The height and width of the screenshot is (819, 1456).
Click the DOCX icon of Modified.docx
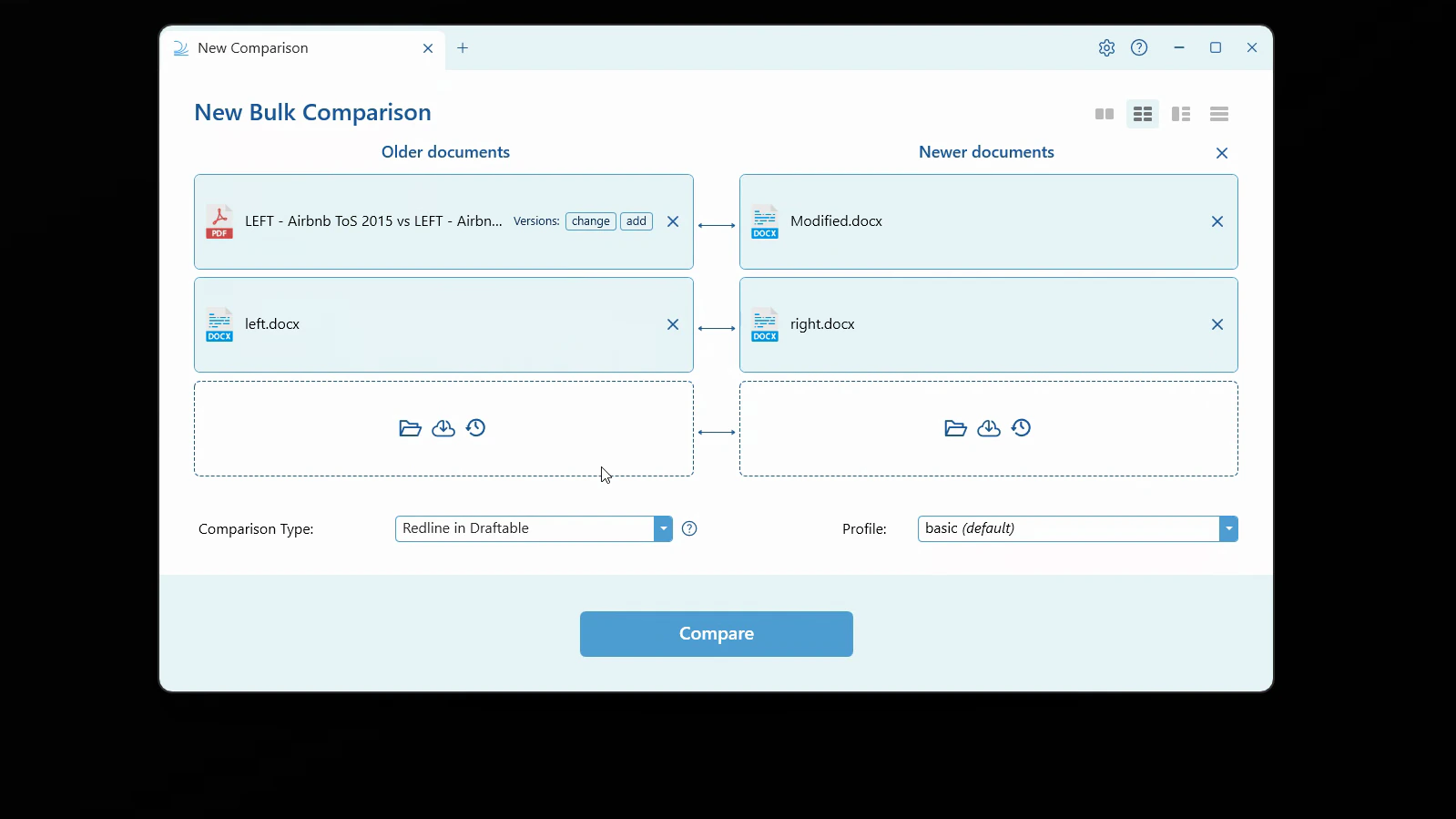[x=765, y=221]
